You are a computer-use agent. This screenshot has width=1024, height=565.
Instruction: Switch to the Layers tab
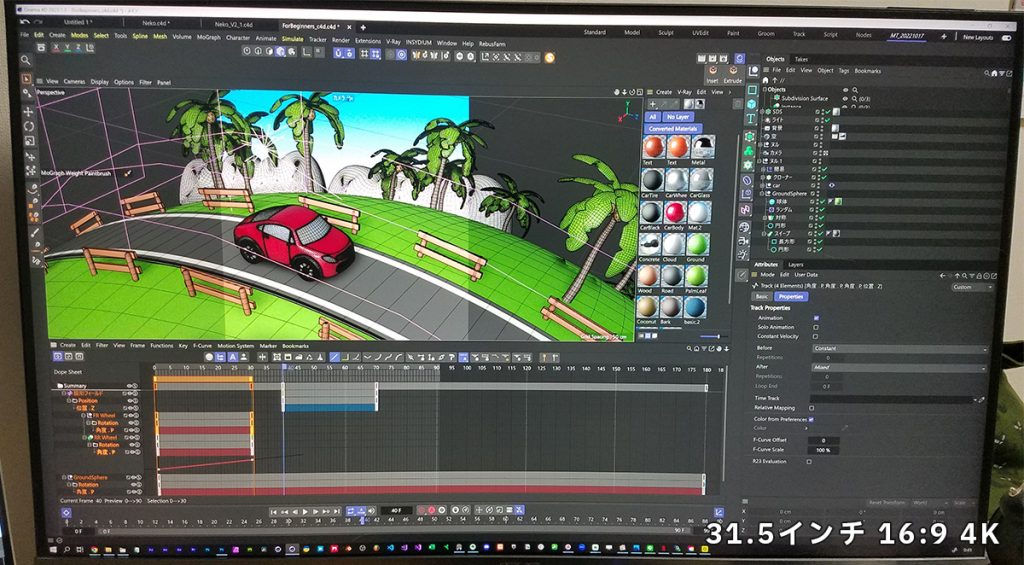point(795,265)
